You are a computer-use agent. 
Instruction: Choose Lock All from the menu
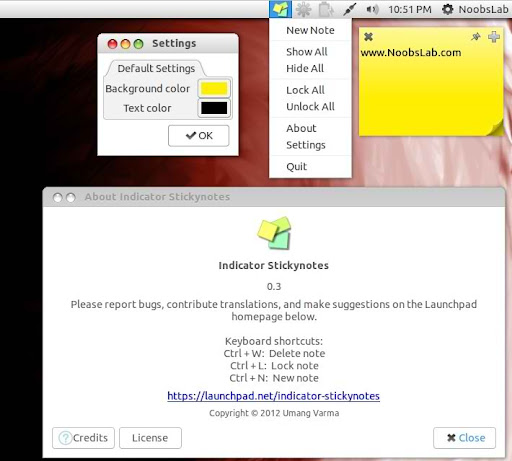[x=305, y=90]
